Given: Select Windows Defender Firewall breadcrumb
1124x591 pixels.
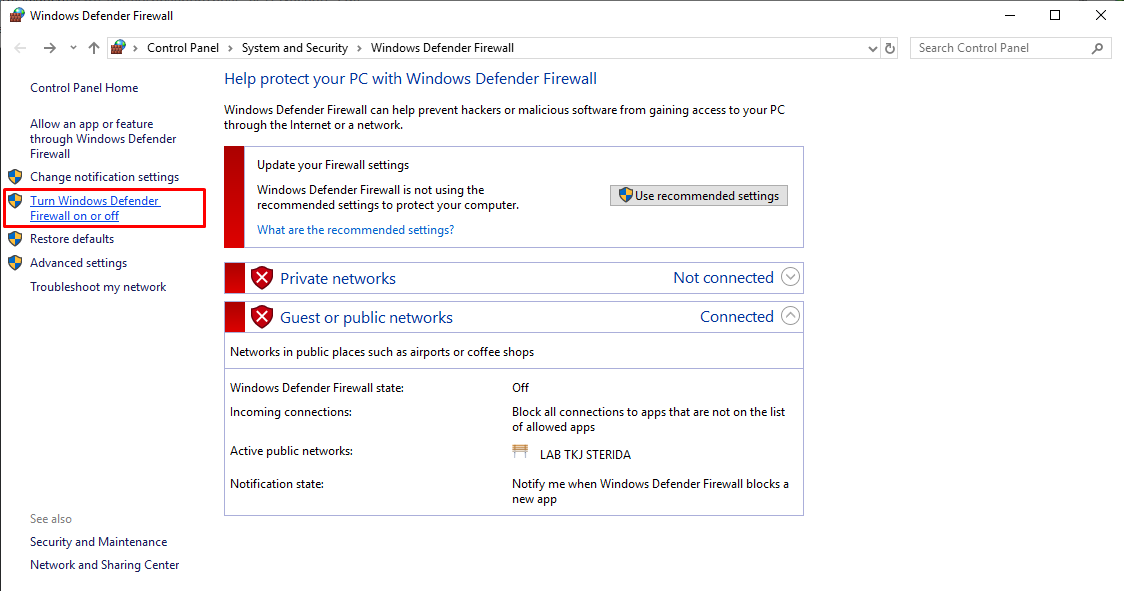Looking at the screenshot, I should [442, 48].
